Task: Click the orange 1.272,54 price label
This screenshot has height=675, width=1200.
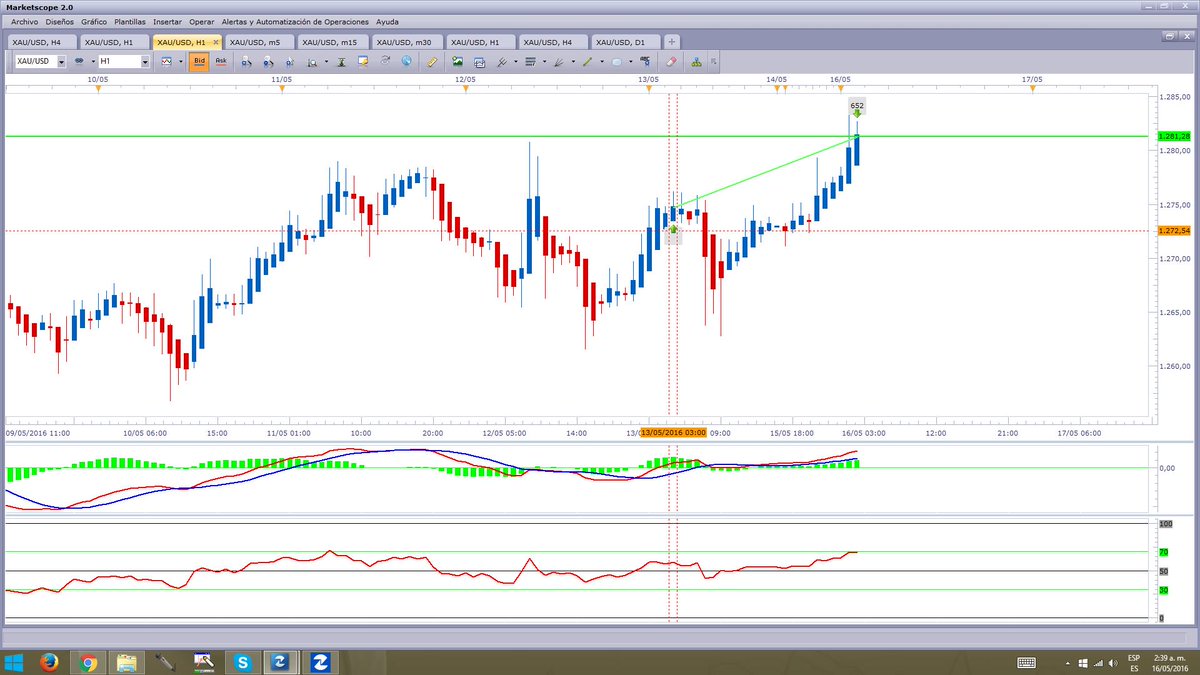Action: pyautogui.click(x=1173, y=231)
